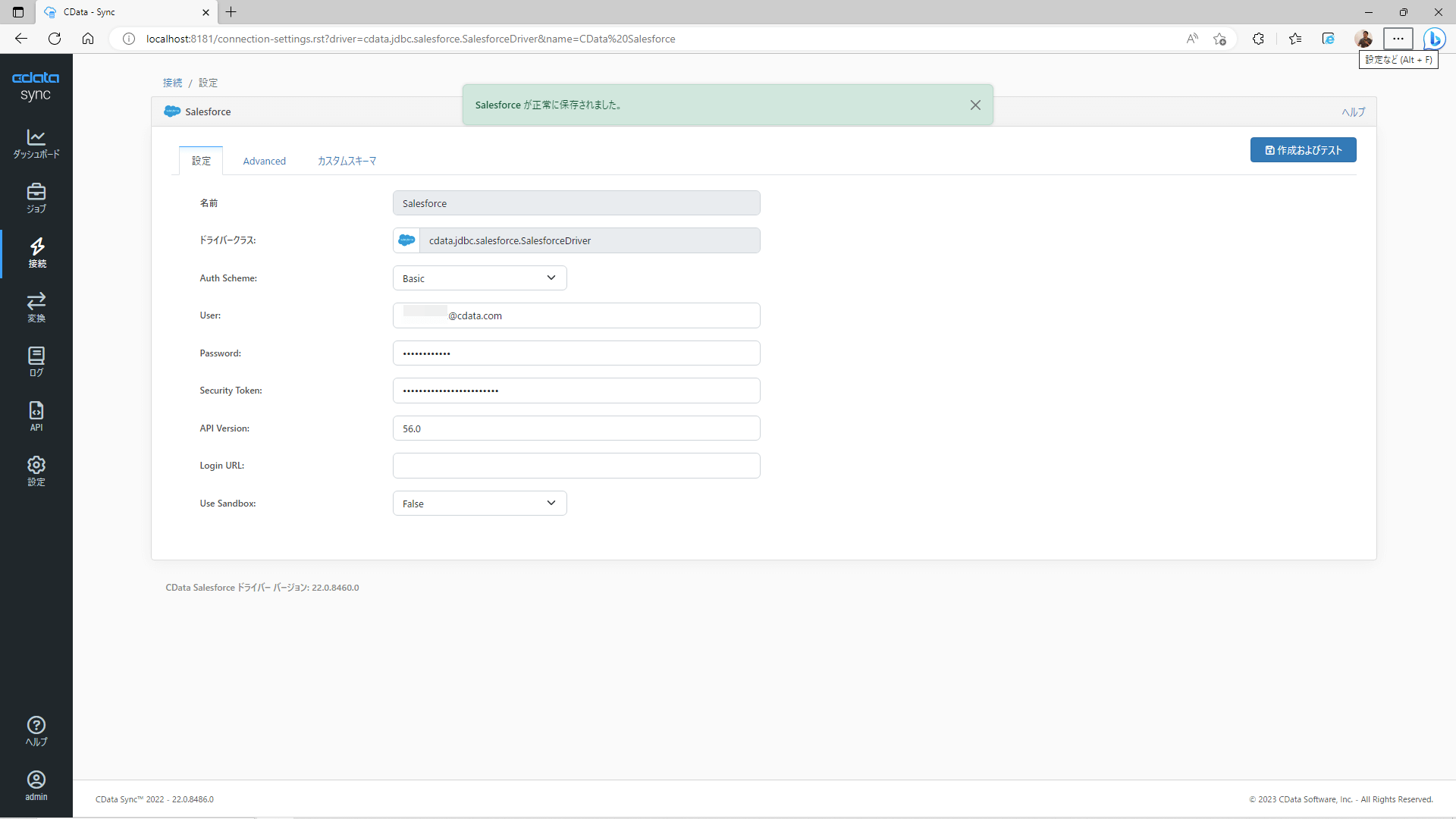This screenshot has height=819, width=1456.
Task: Open Settings (設定) gear in sidebar
Action: [36, 471]
